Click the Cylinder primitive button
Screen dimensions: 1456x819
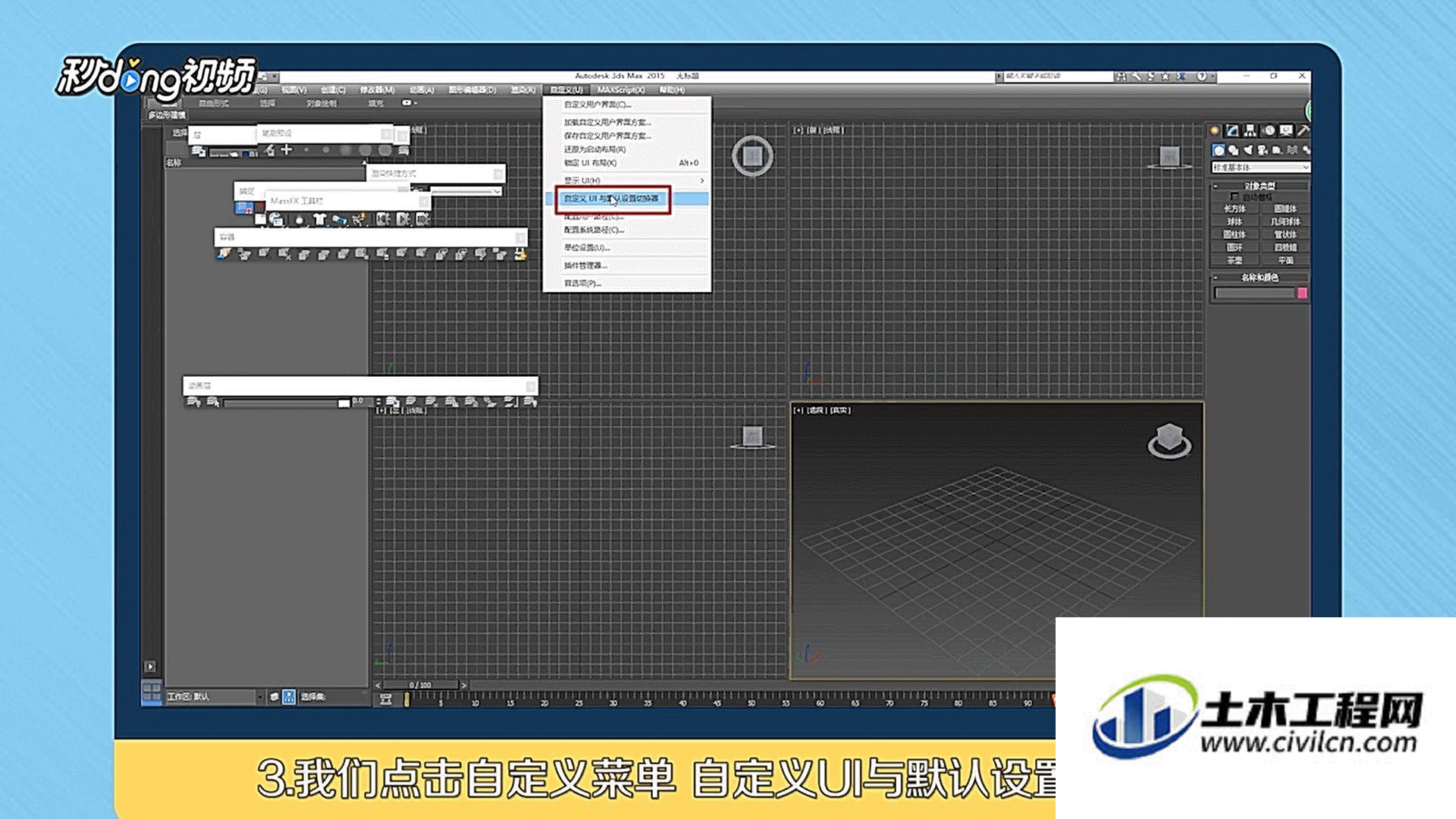1235,234
